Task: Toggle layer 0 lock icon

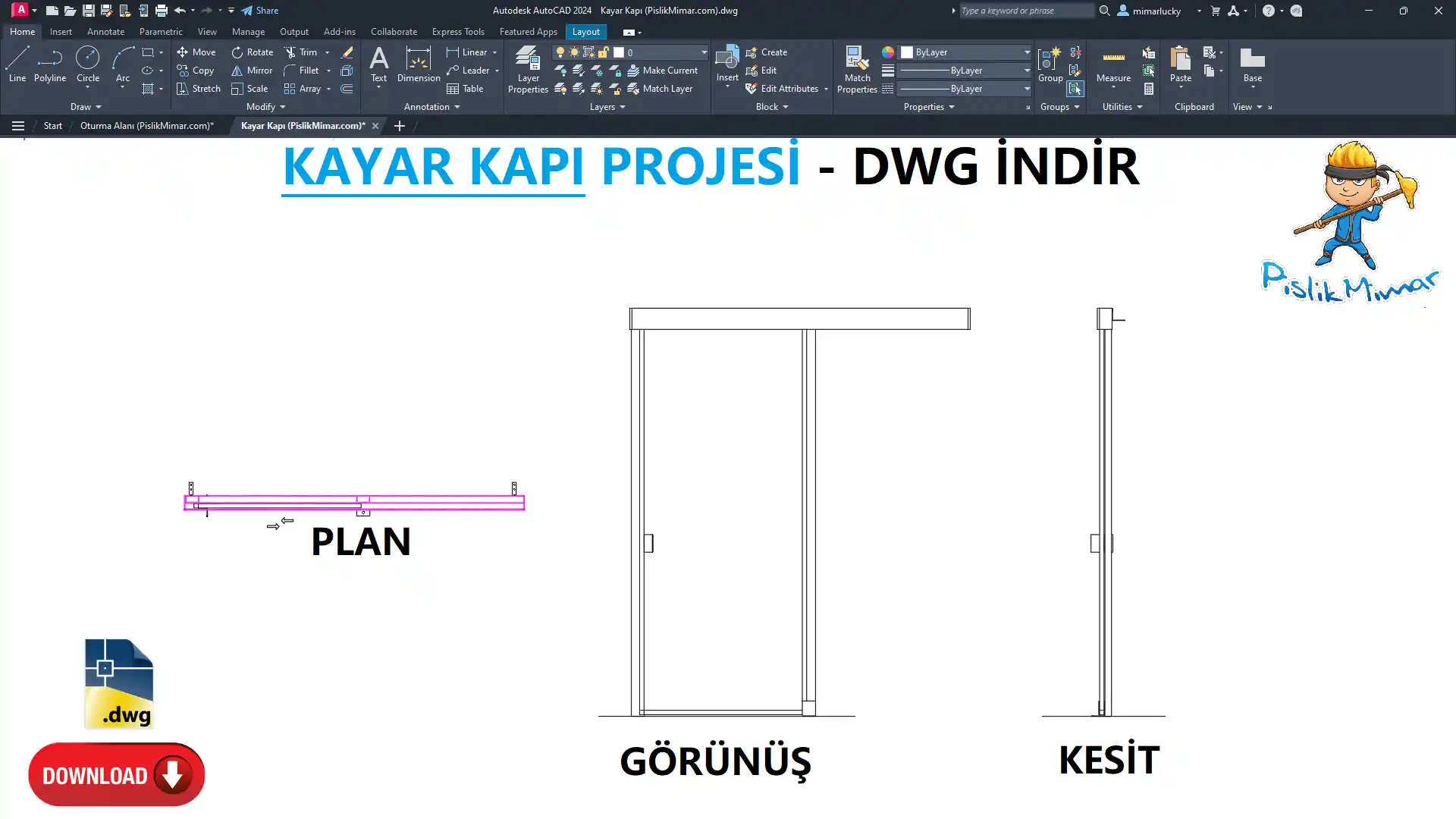Action: pos(604,52)
